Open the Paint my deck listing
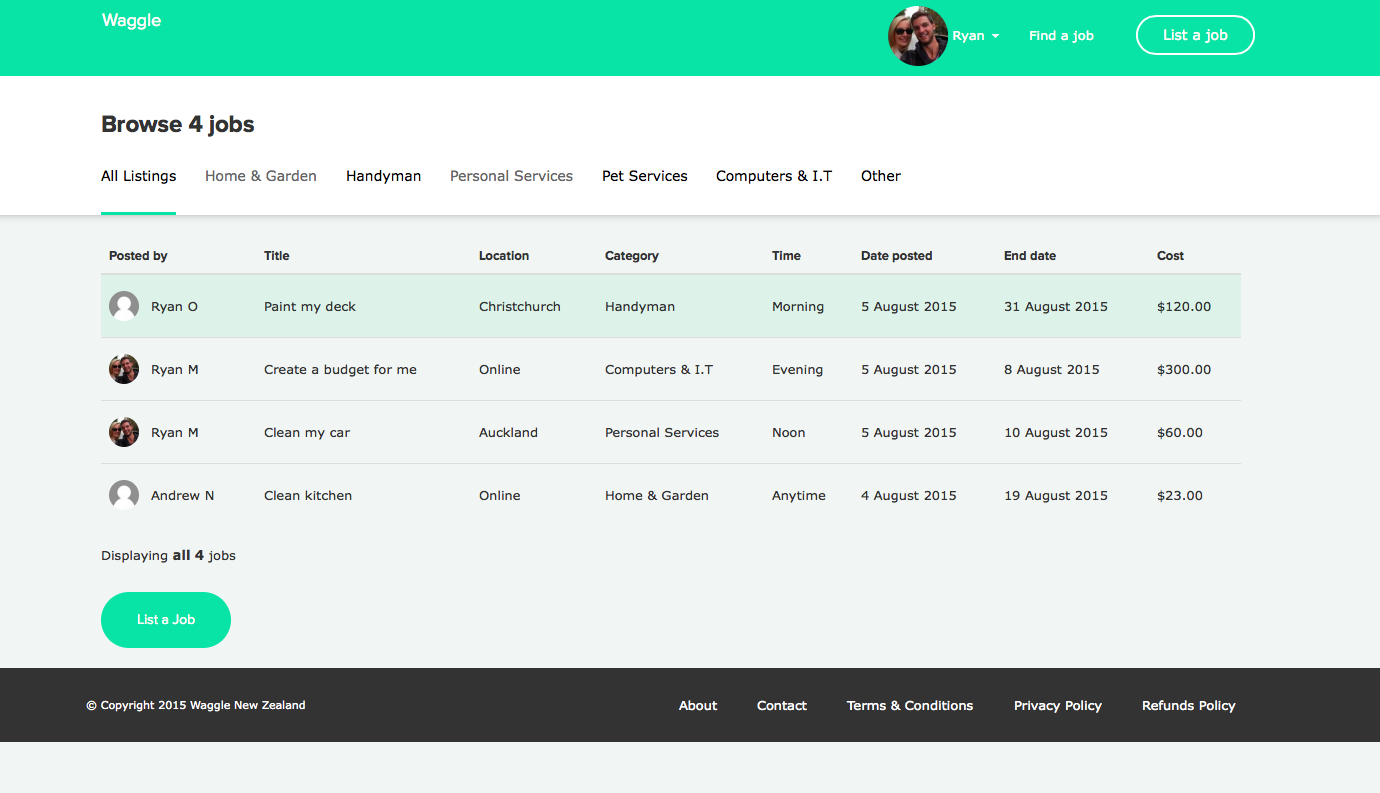Viewport: 1380px width, 793px height. coord(310,307)
